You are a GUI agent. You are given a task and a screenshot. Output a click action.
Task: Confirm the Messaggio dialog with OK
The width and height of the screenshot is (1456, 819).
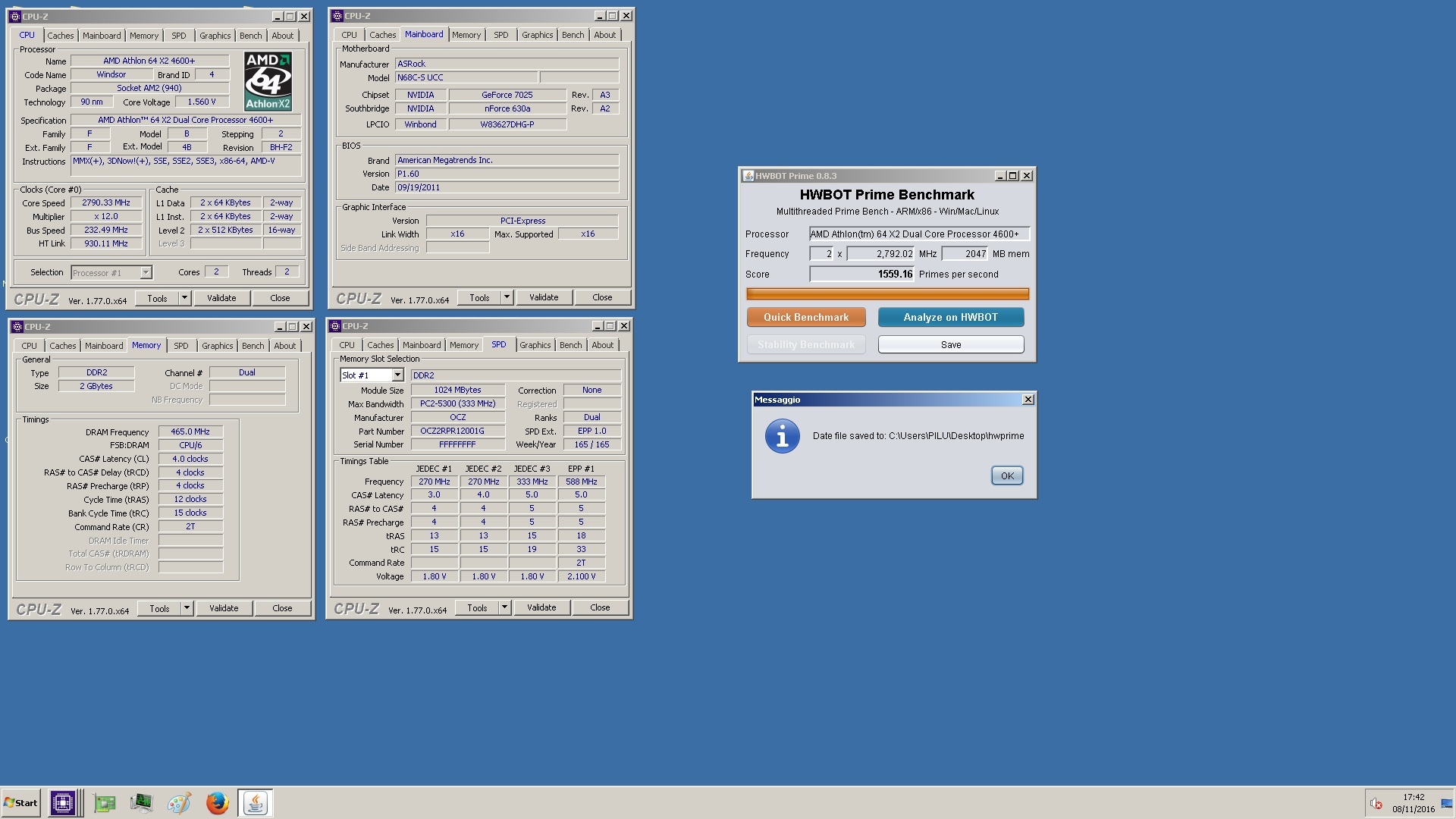click(x=1007, y=476)
